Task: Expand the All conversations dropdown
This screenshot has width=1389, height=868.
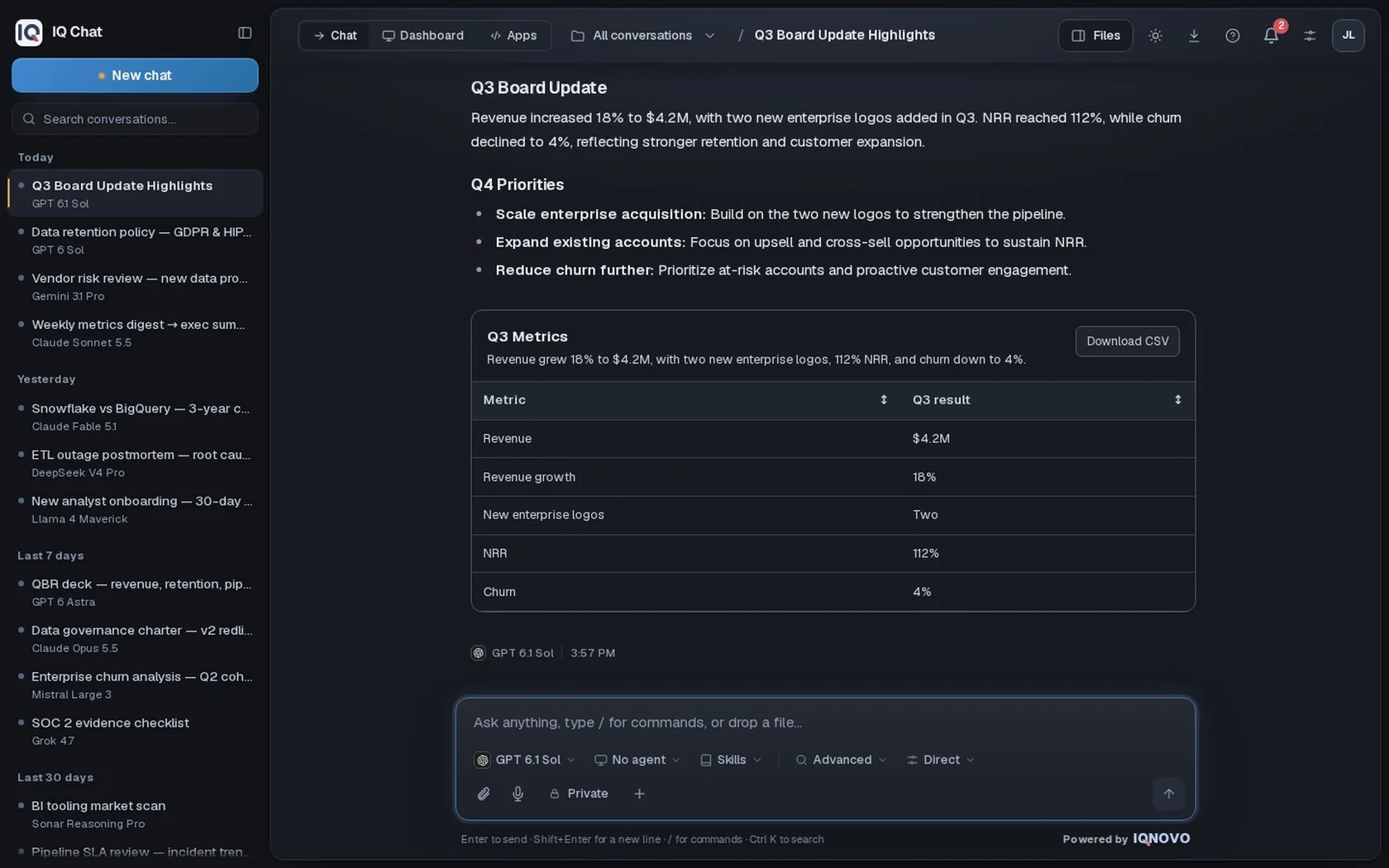Action: (643, 36)
